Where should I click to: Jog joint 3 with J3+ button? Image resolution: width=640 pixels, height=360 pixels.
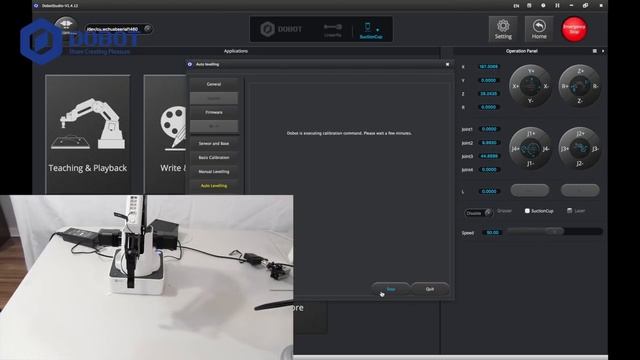point(565,149)
